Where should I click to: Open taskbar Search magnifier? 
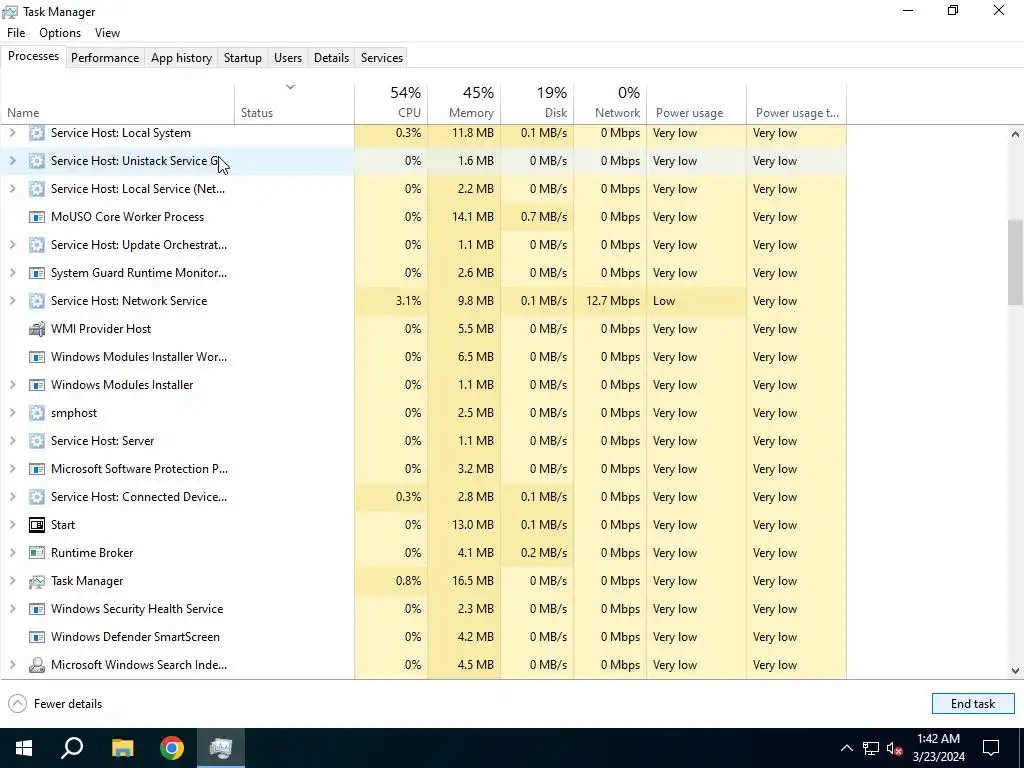click(72, 748)
